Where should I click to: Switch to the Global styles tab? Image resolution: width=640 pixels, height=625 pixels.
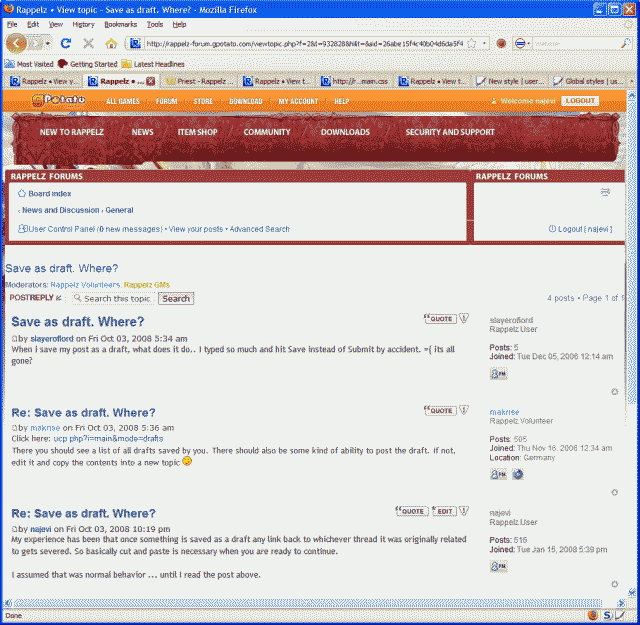pos(588,81)
